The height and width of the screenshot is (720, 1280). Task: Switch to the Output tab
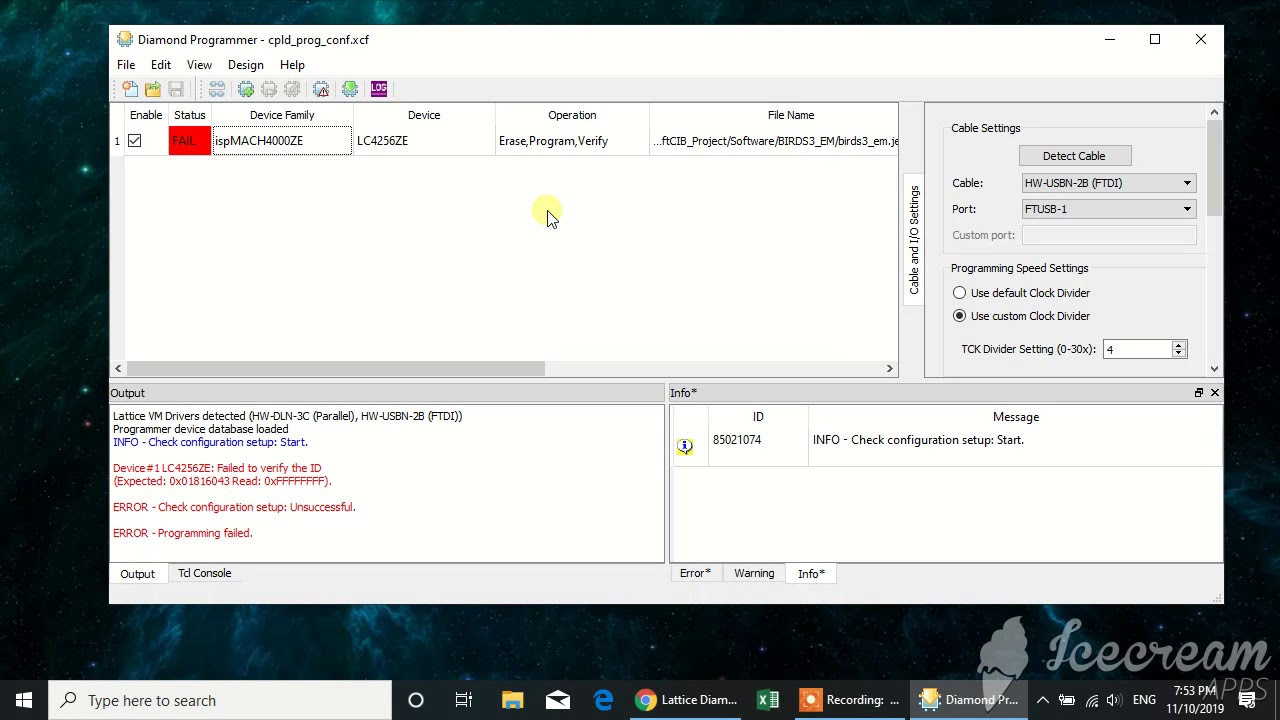click(x=138, y=574)
